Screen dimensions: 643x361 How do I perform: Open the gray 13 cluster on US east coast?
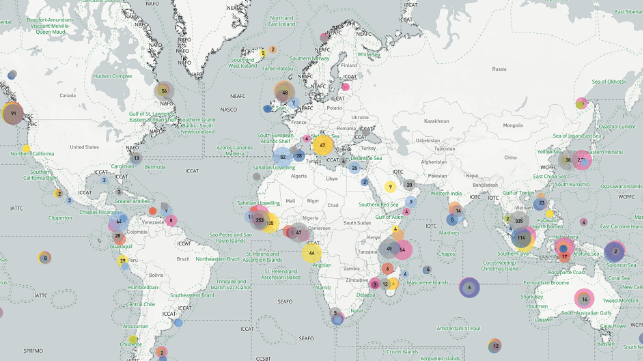pyautogui.click(x=136, y=158)
